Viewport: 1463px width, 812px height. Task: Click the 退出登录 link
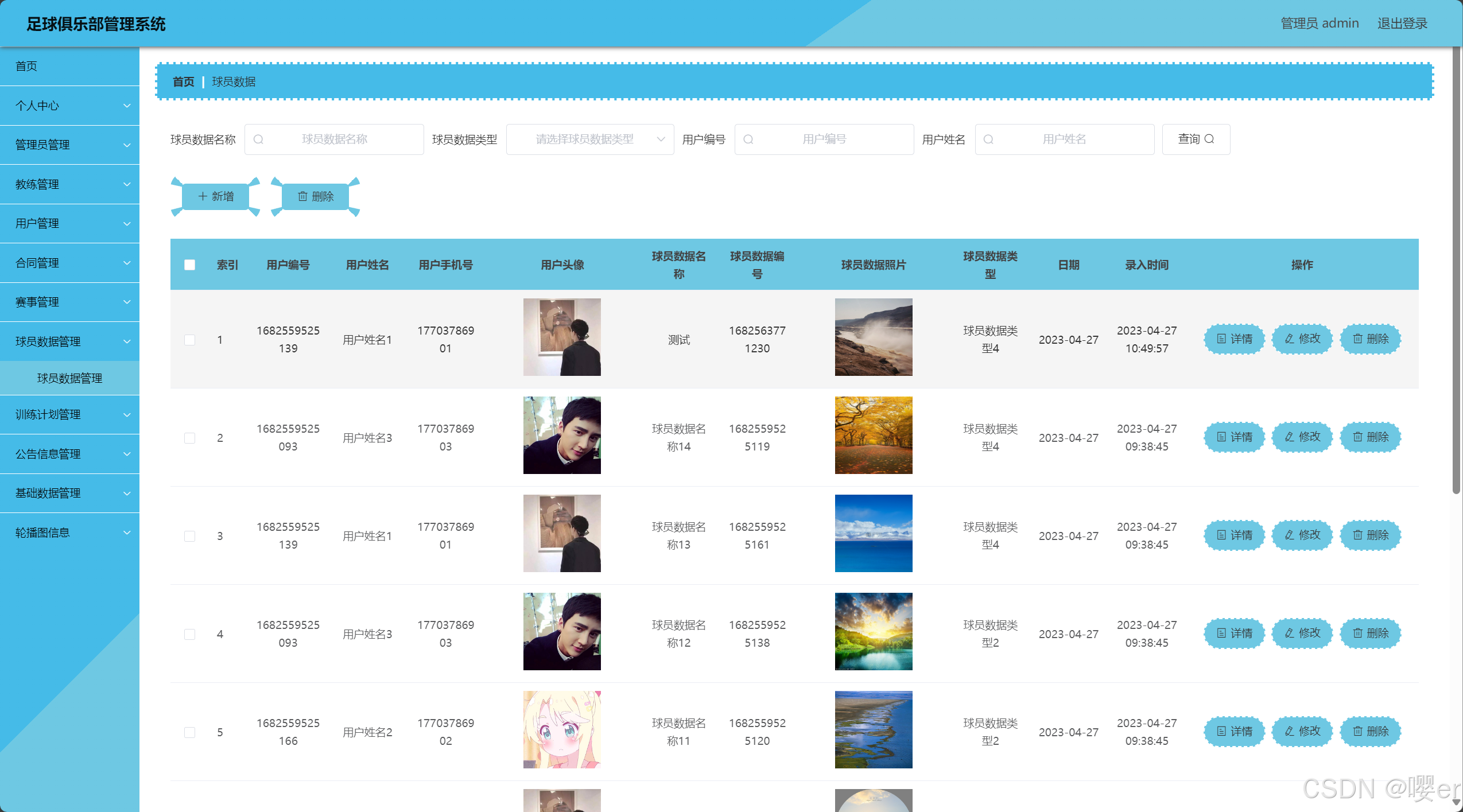[x=1402, y=24]
